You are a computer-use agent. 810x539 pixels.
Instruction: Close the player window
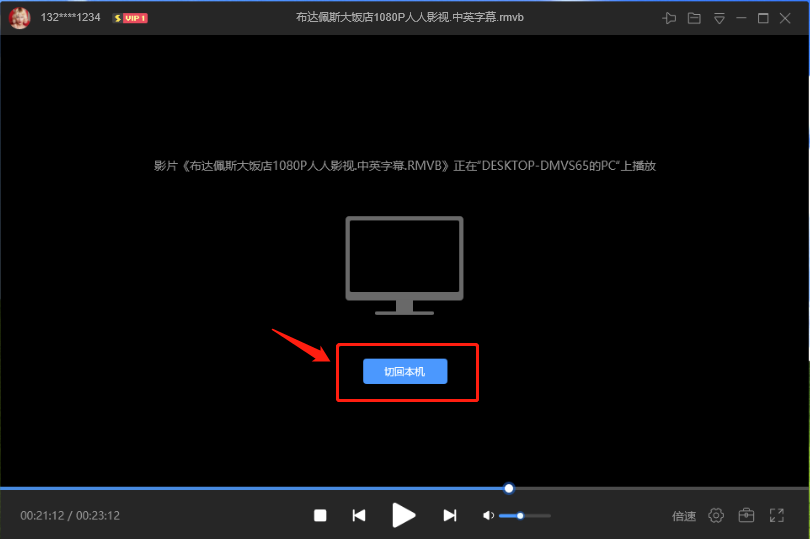coord(785,18)
